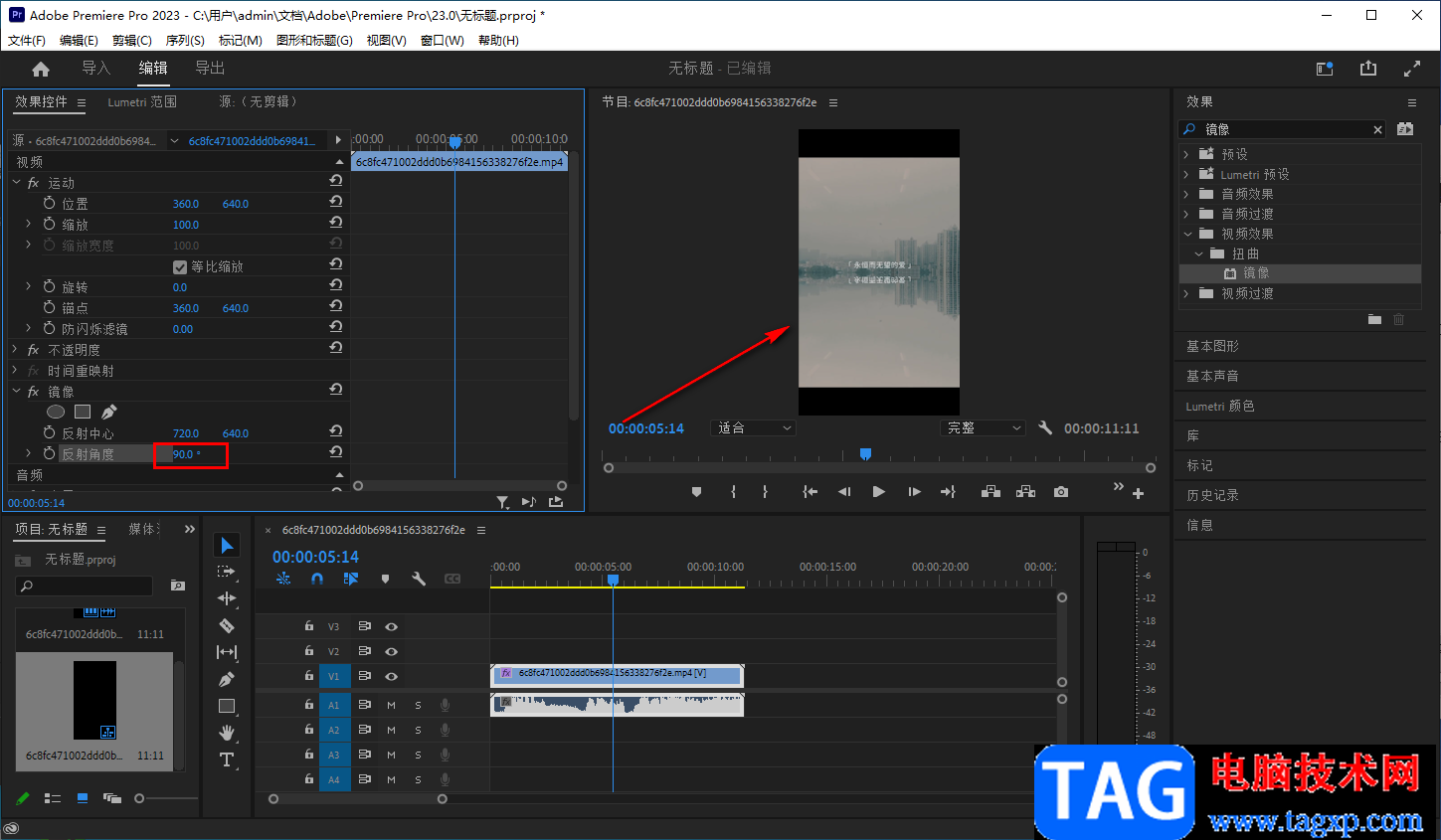Click the ellipse mask icon under 镜像
The image size is (1441, 840).
pos(56,412)
